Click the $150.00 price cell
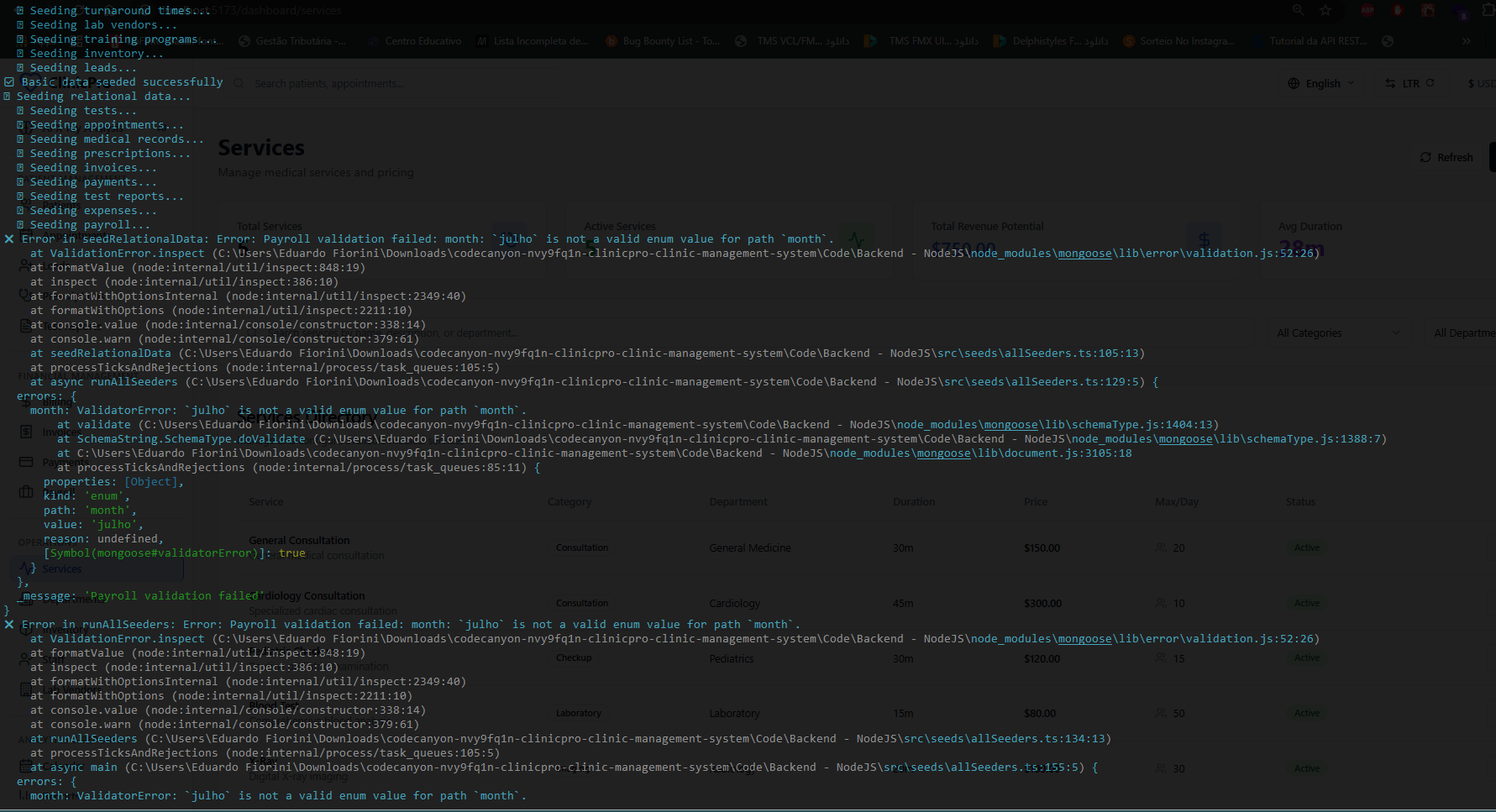This screenshot has height=812, width=1496. [1042, 547]
